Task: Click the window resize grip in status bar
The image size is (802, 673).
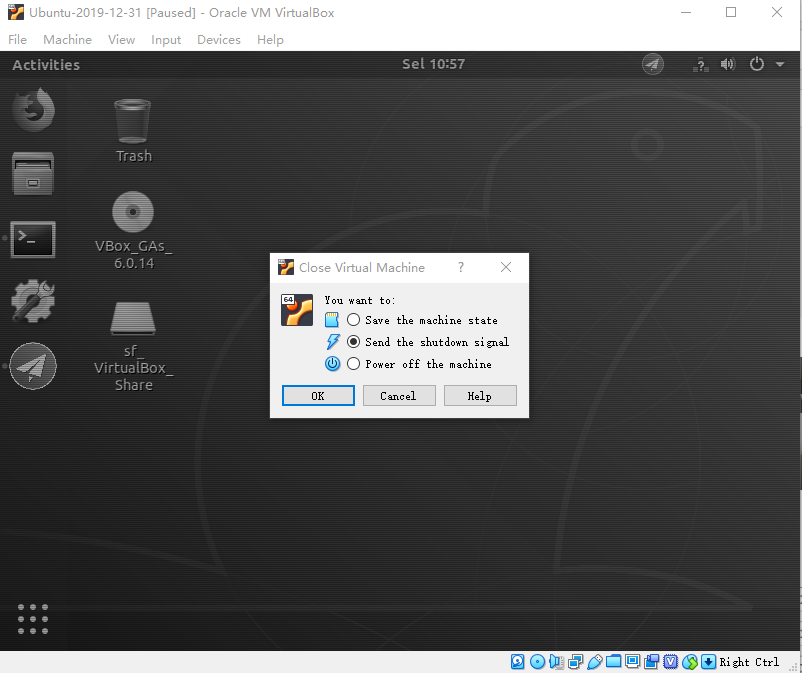Action: 794,666
